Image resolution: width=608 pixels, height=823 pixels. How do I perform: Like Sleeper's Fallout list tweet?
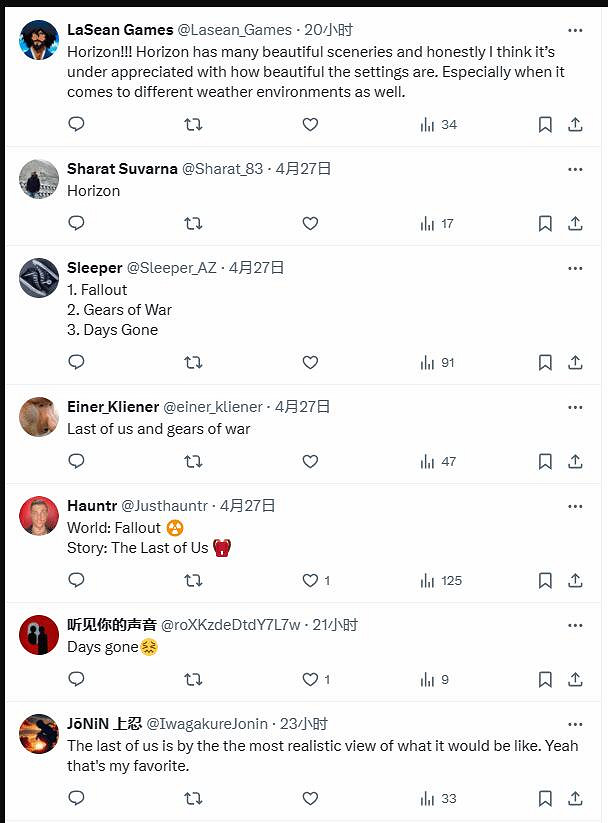tap(310, 362)
